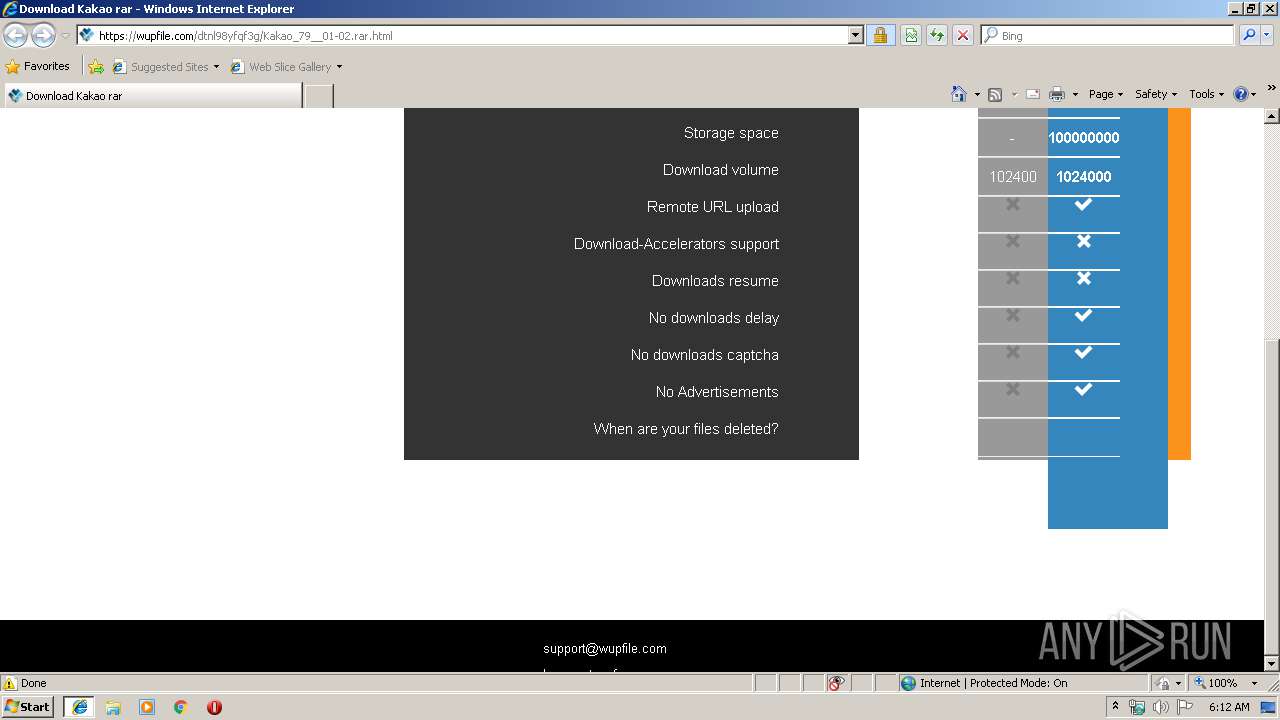Click the Bing search box
Viewport: 1280px width, 720px height.
pos(1108,35)
